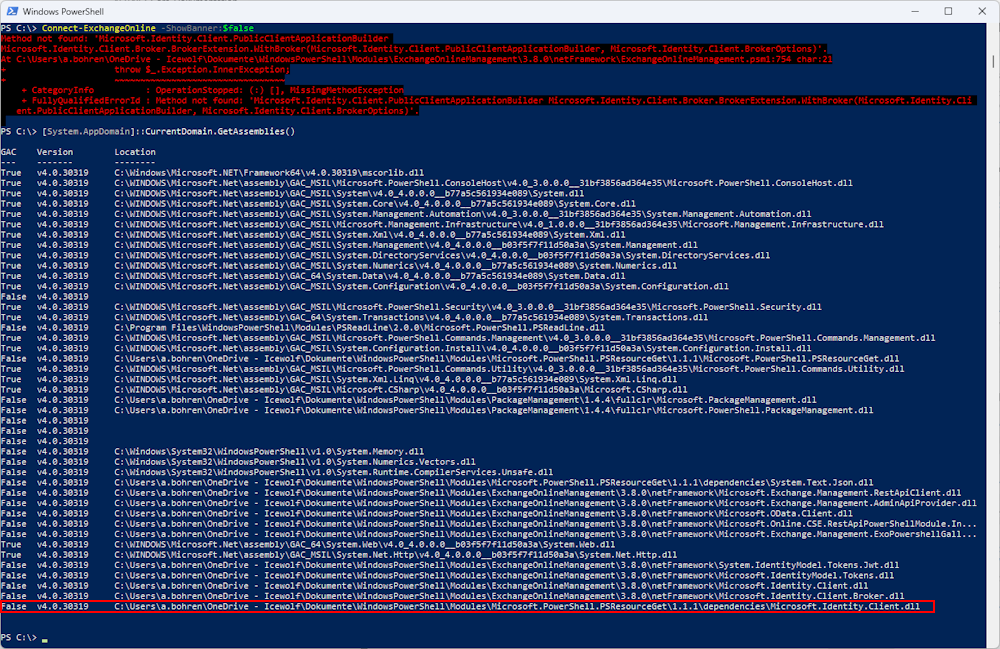Click the System.Net.Http.dll path row
Image resolution: width=1000 pixels, height=649 pixels.
pyautogui.click(x=395, y=555)
